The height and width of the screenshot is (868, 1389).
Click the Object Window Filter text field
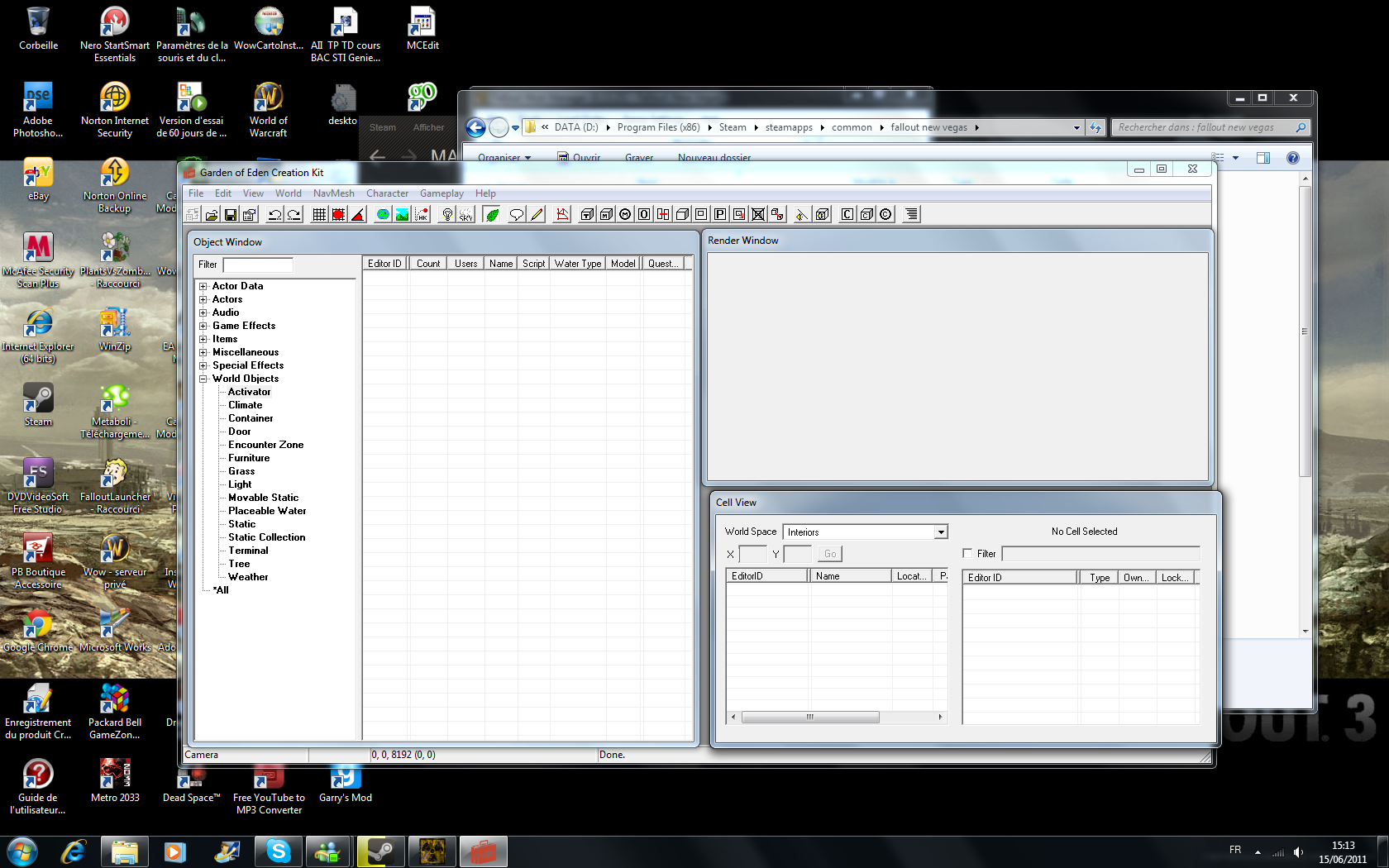[x=258, y=265]
